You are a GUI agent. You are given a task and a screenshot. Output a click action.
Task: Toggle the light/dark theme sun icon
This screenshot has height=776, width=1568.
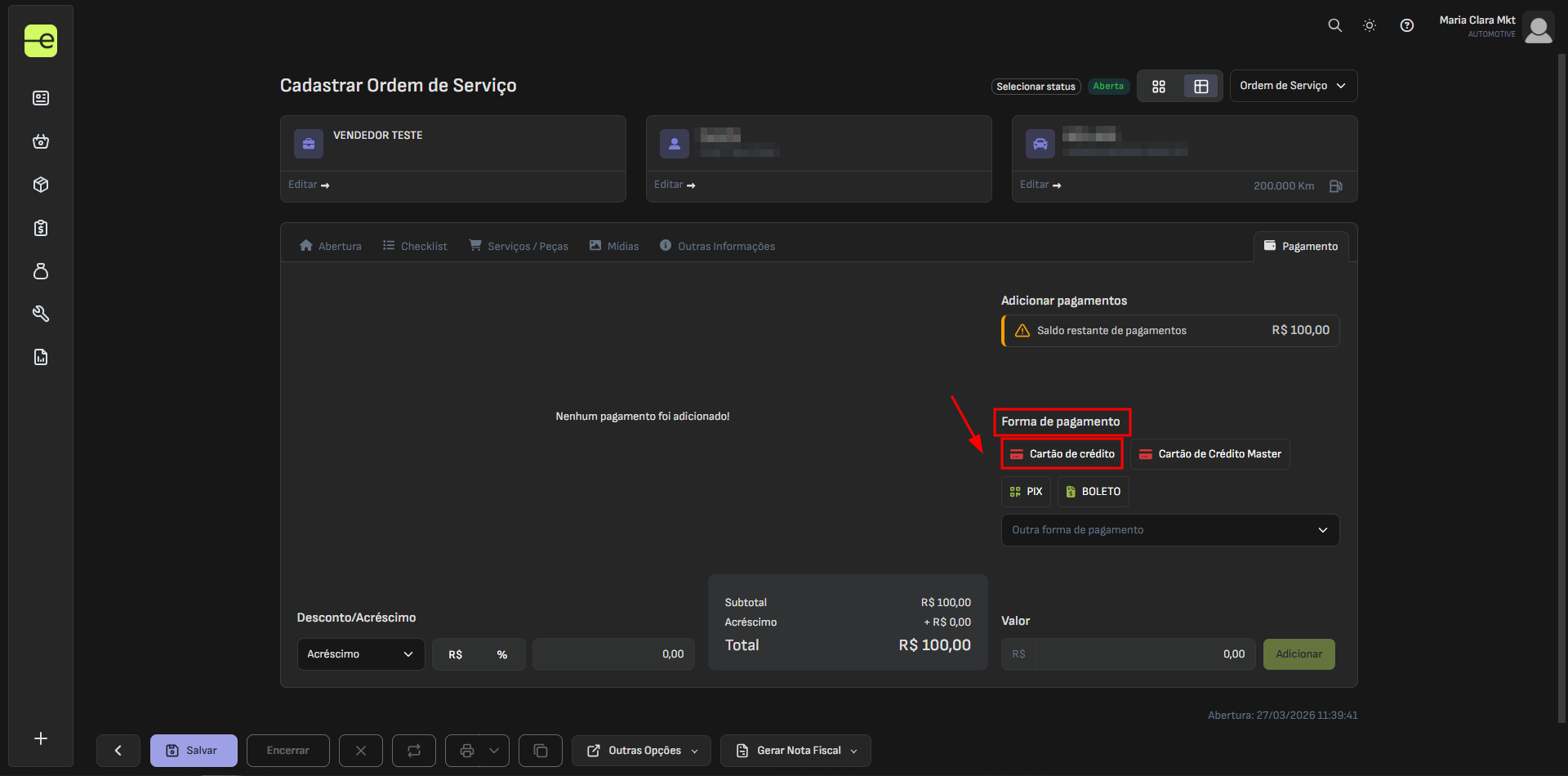click(1370, 25)
